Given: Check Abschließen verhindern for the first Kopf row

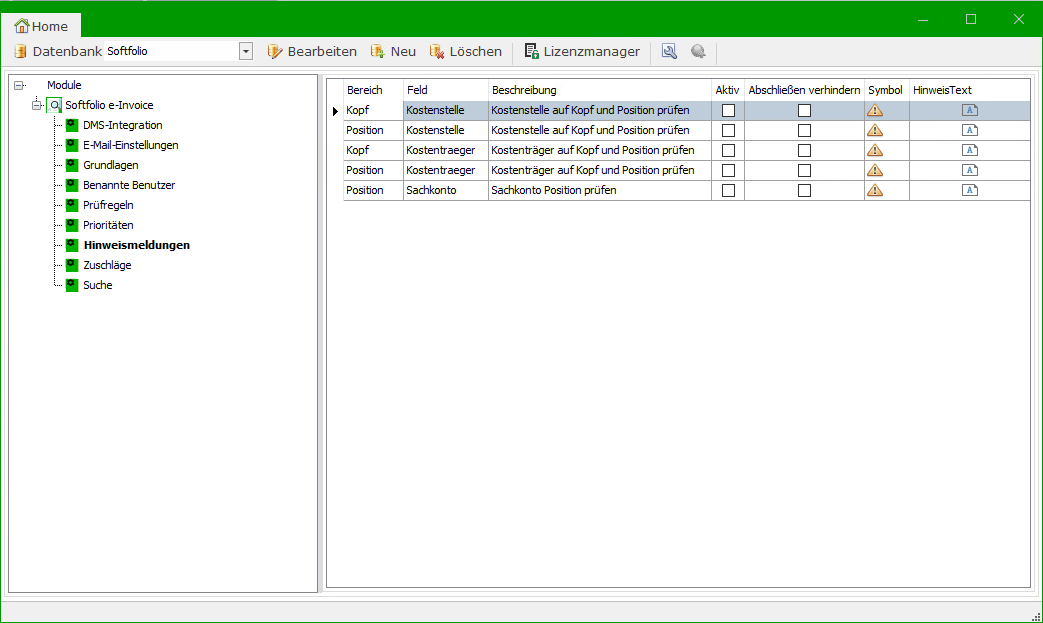Looking at the screenshot, I should pyautogui.click(x=804, y=110).
